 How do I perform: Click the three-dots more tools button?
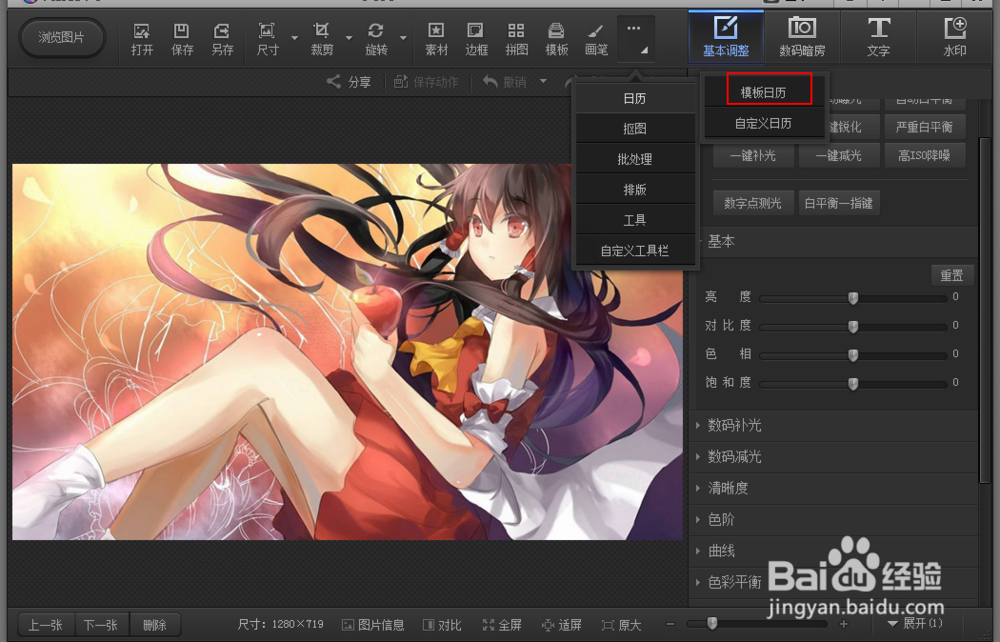(635, 38)
